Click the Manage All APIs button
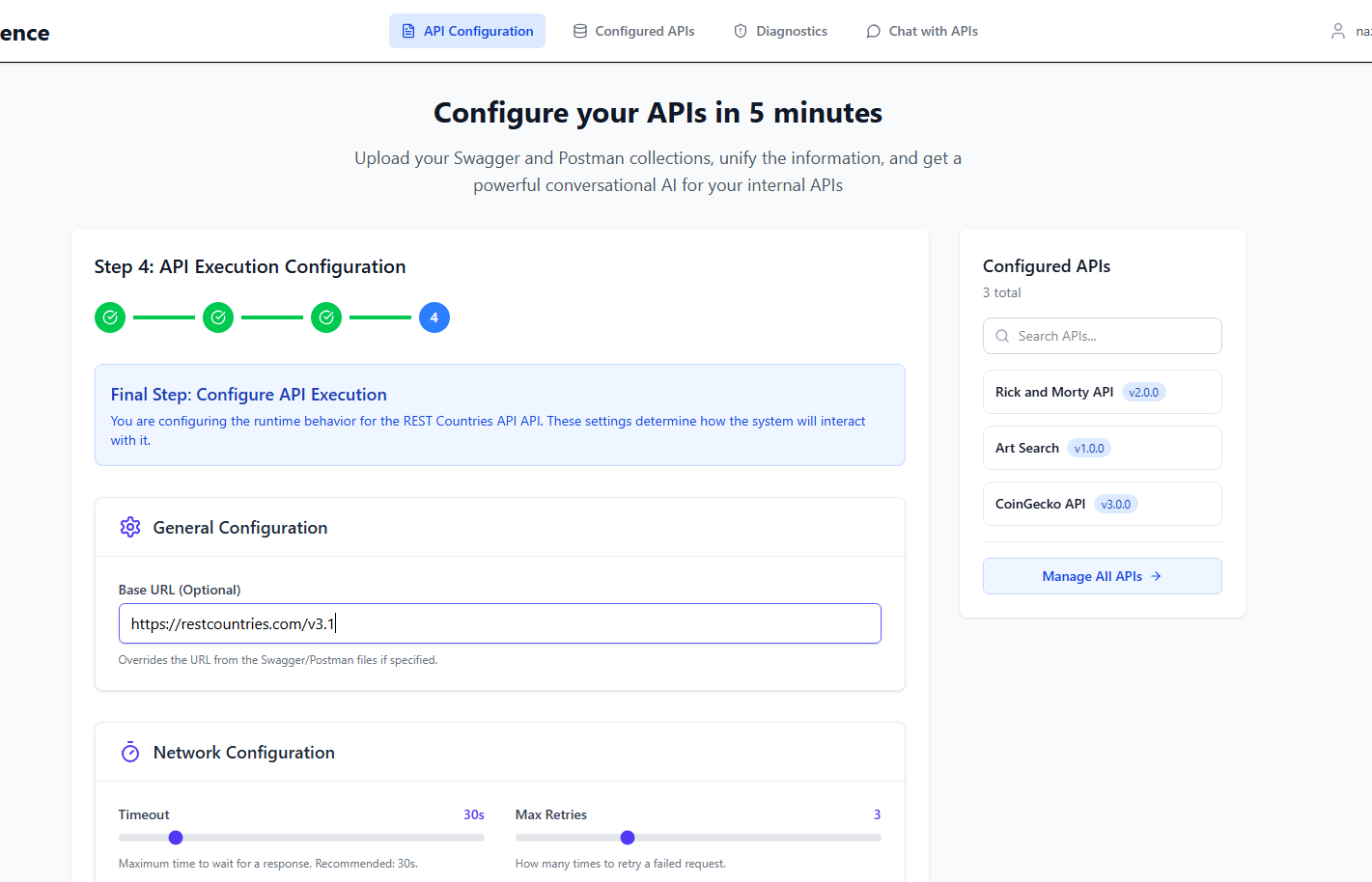The height and width of the screenshot is (882, 1372). coord(1102,575)
